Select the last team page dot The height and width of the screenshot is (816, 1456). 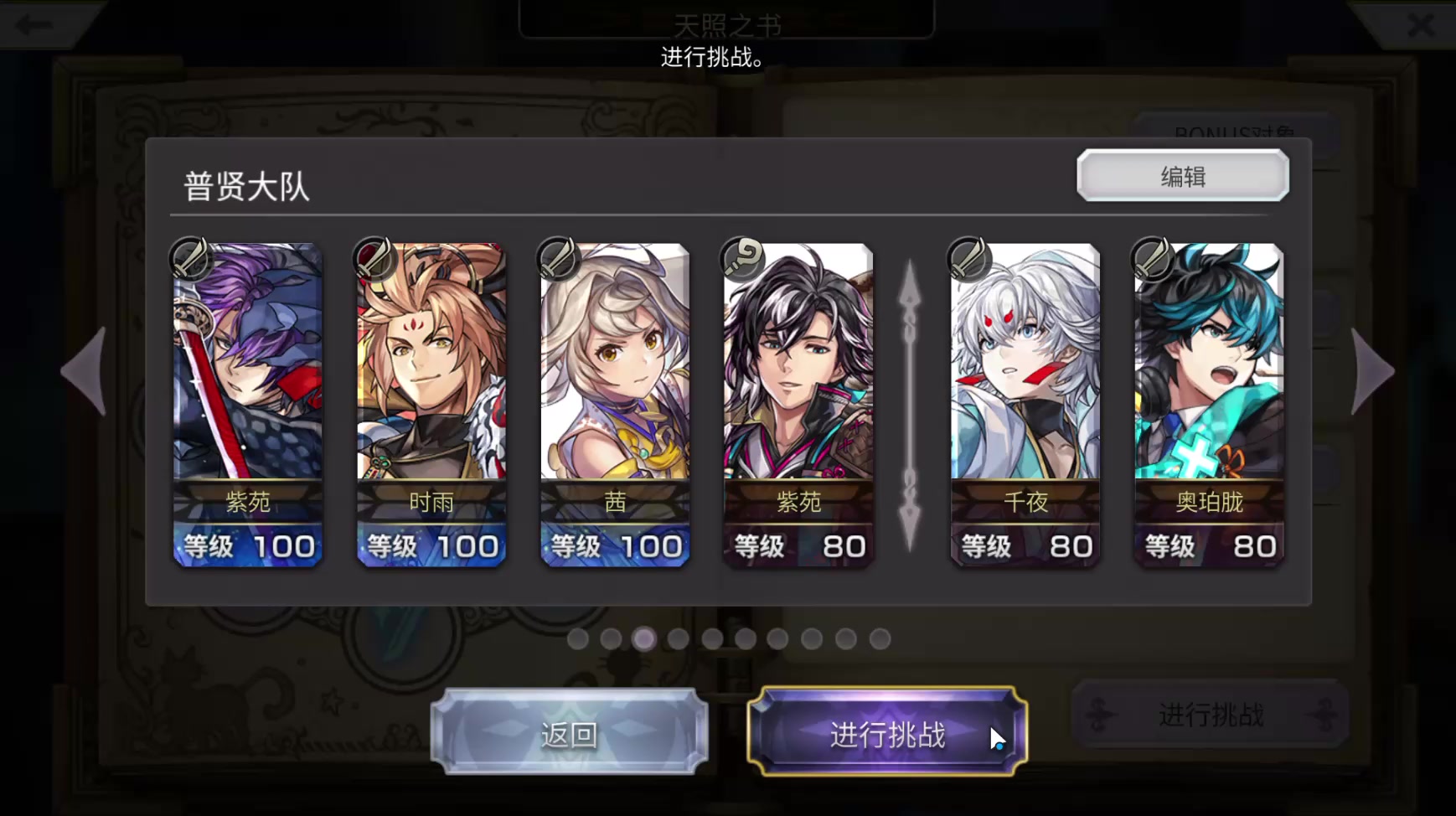pos(880,639)
